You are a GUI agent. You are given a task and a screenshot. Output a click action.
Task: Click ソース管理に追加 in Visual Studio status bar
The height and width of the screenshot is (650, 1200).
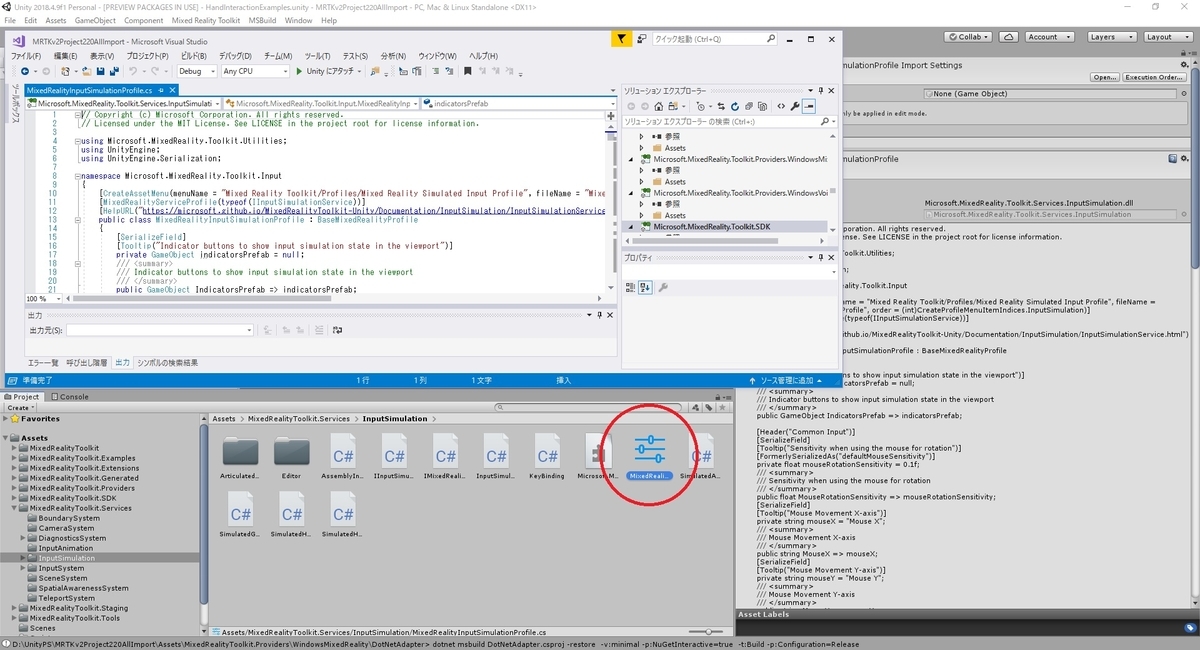[x=787, y=381]
